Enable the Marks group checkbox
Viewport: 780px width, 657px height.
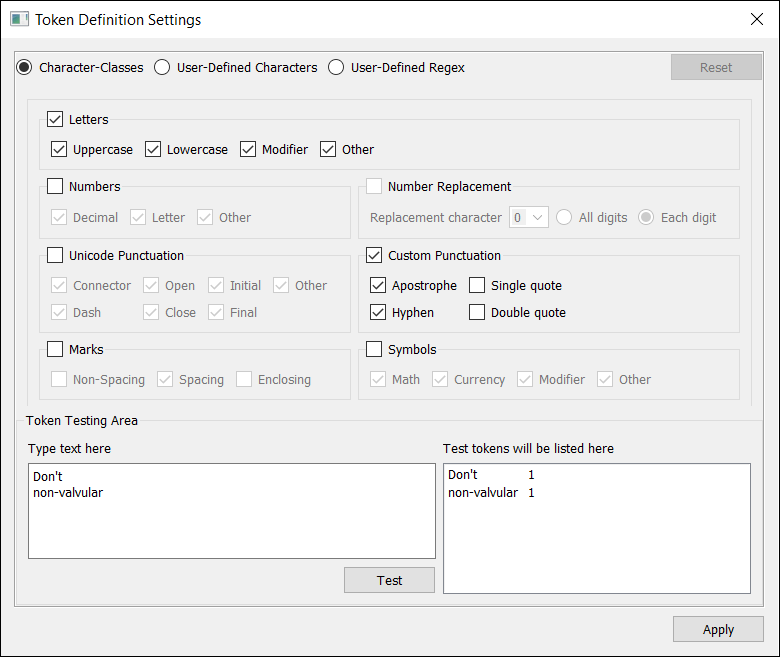pyautogui.click(x=55, y=350)
